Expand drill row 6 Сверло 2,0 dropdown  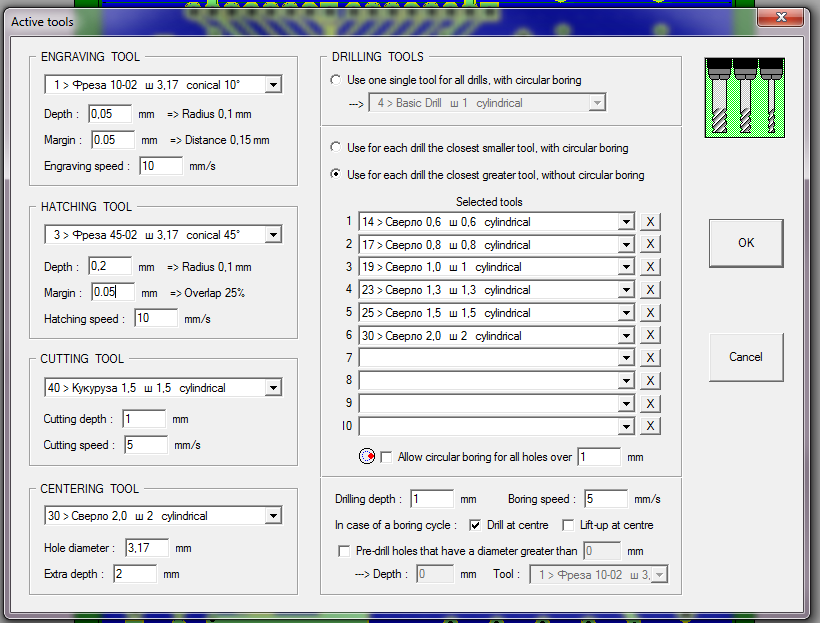tap(626, 335)
